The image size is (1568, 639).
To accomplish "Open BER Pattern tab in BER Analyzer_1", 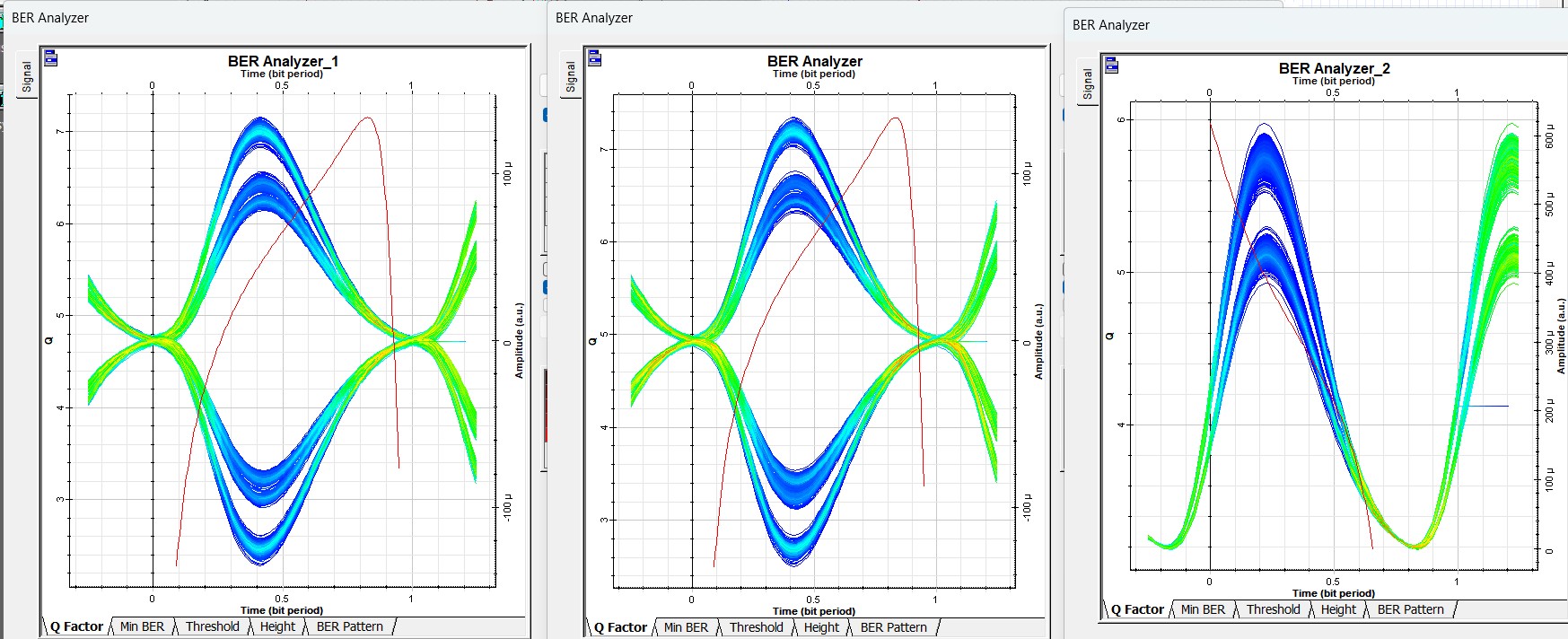I will coord(349,626).
